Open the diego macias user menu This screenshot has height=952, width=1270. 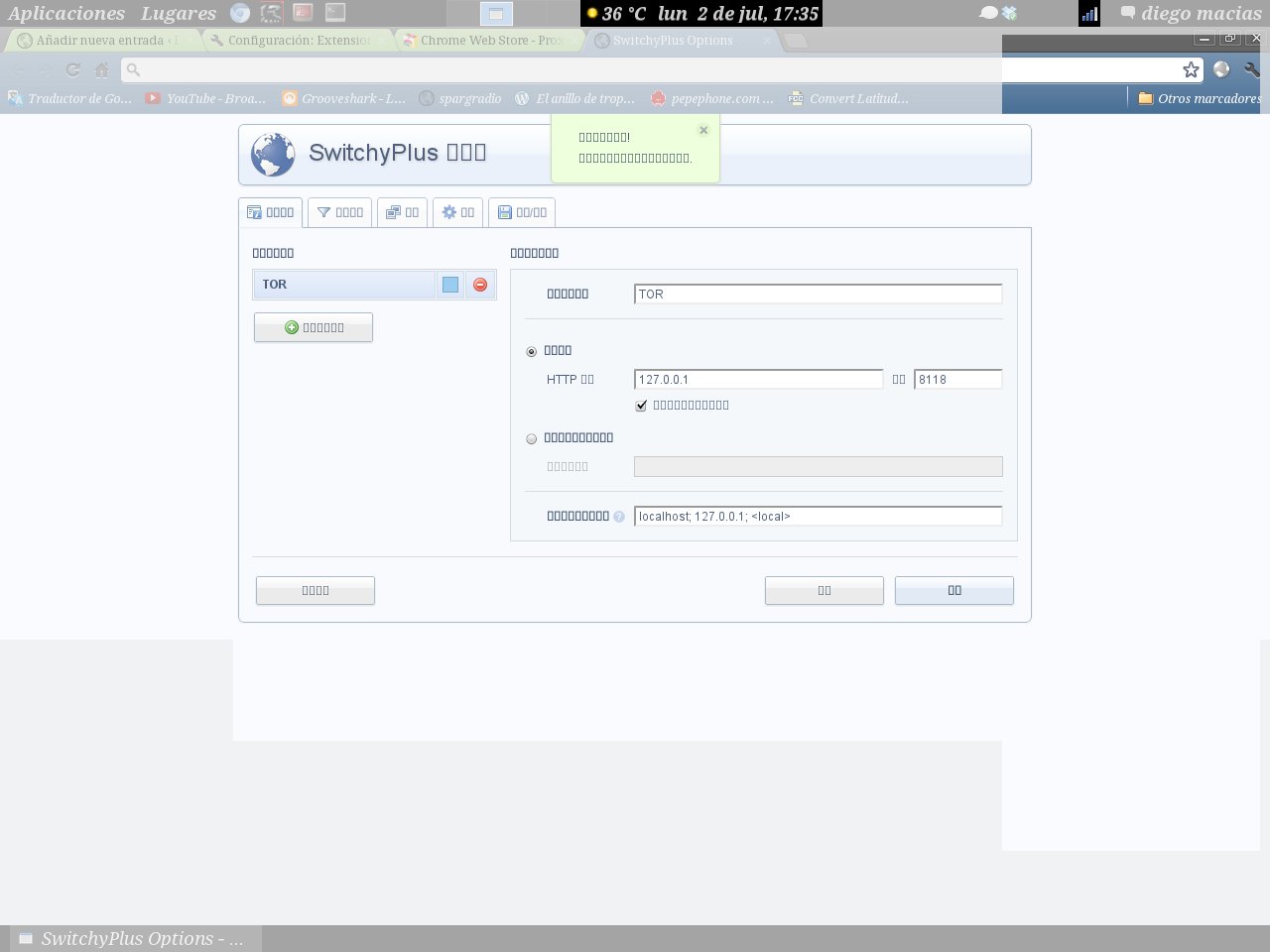click(x=1191, y=13)
